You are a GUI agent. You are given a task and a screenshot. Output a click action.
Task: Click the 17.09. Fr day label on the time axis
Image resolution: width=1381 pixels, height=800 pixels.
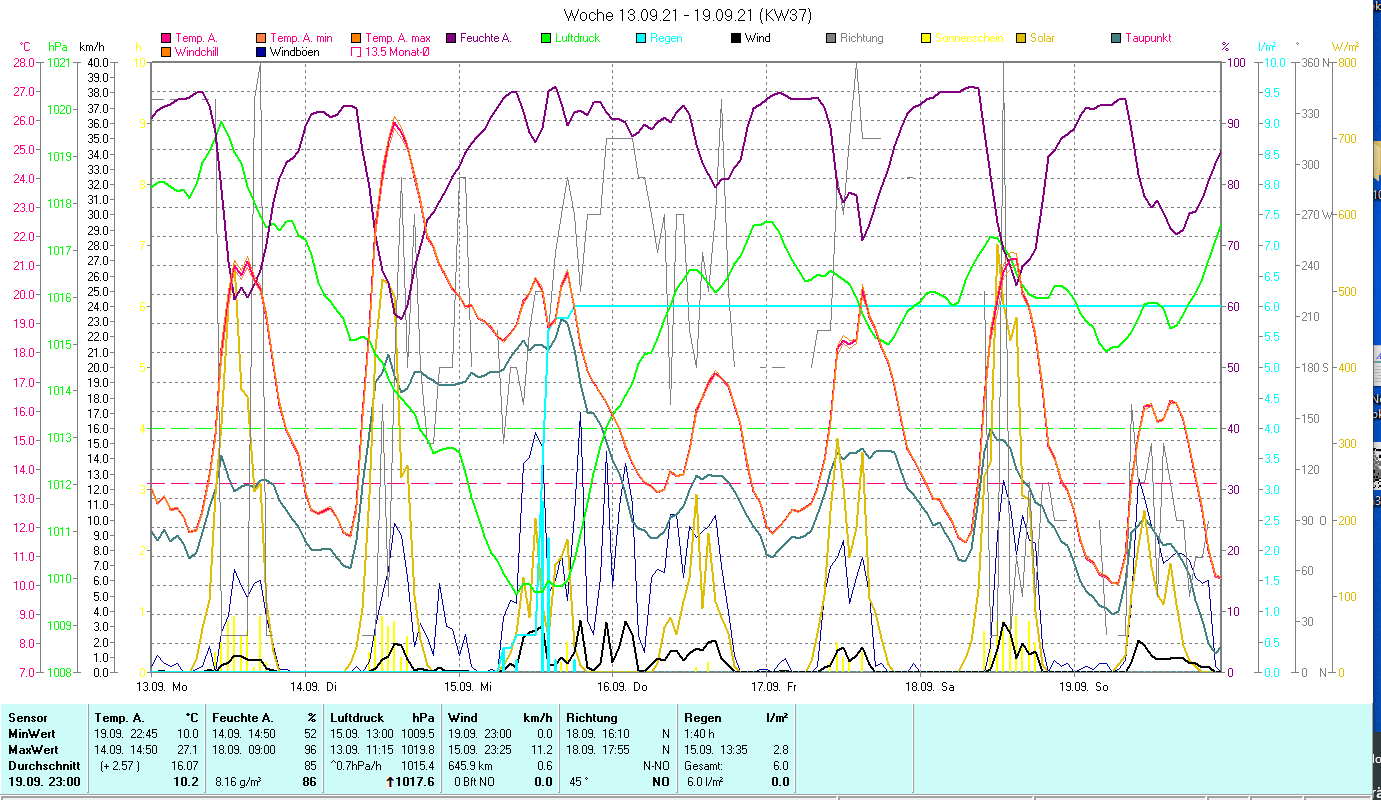774,687
